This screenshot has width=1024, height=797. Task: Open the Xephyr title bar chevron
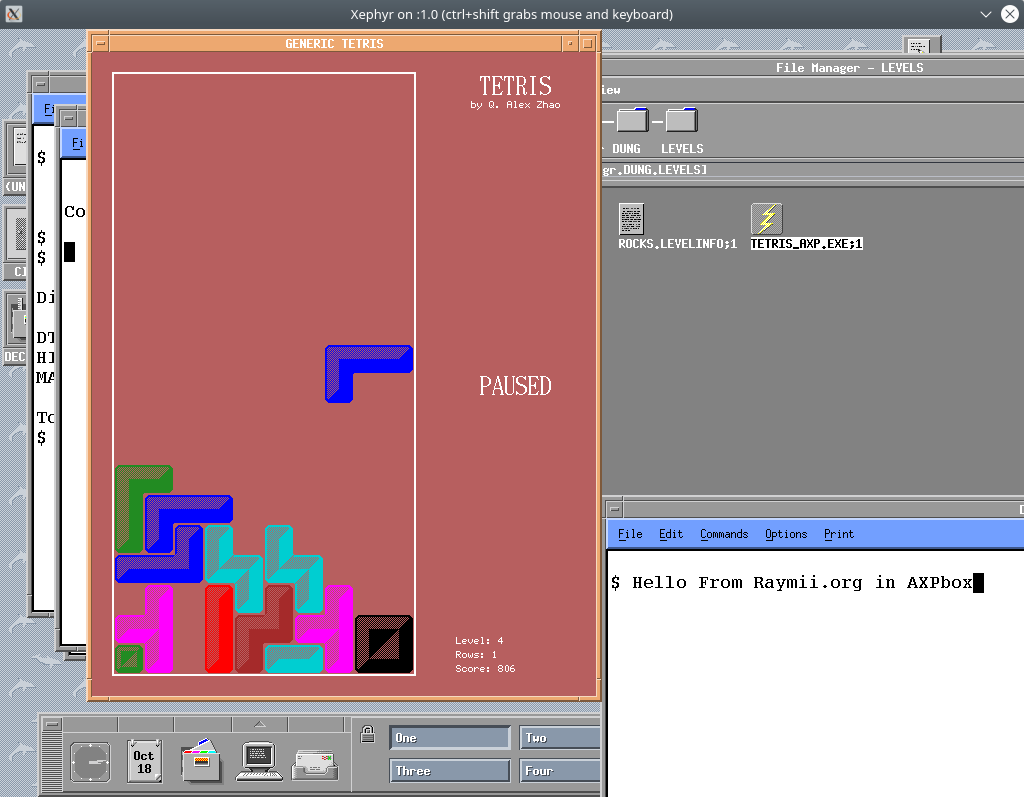click(986, 14)
